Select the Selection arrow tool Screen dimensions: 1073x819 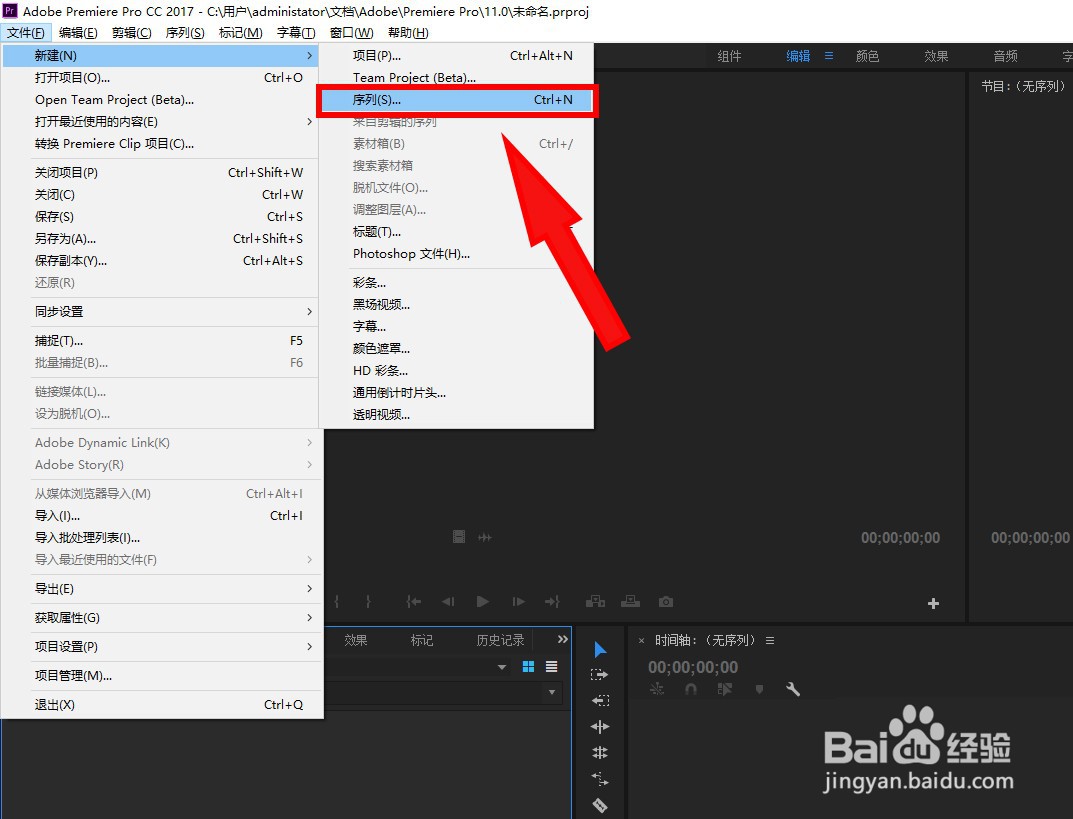click(x=600, y=649)
